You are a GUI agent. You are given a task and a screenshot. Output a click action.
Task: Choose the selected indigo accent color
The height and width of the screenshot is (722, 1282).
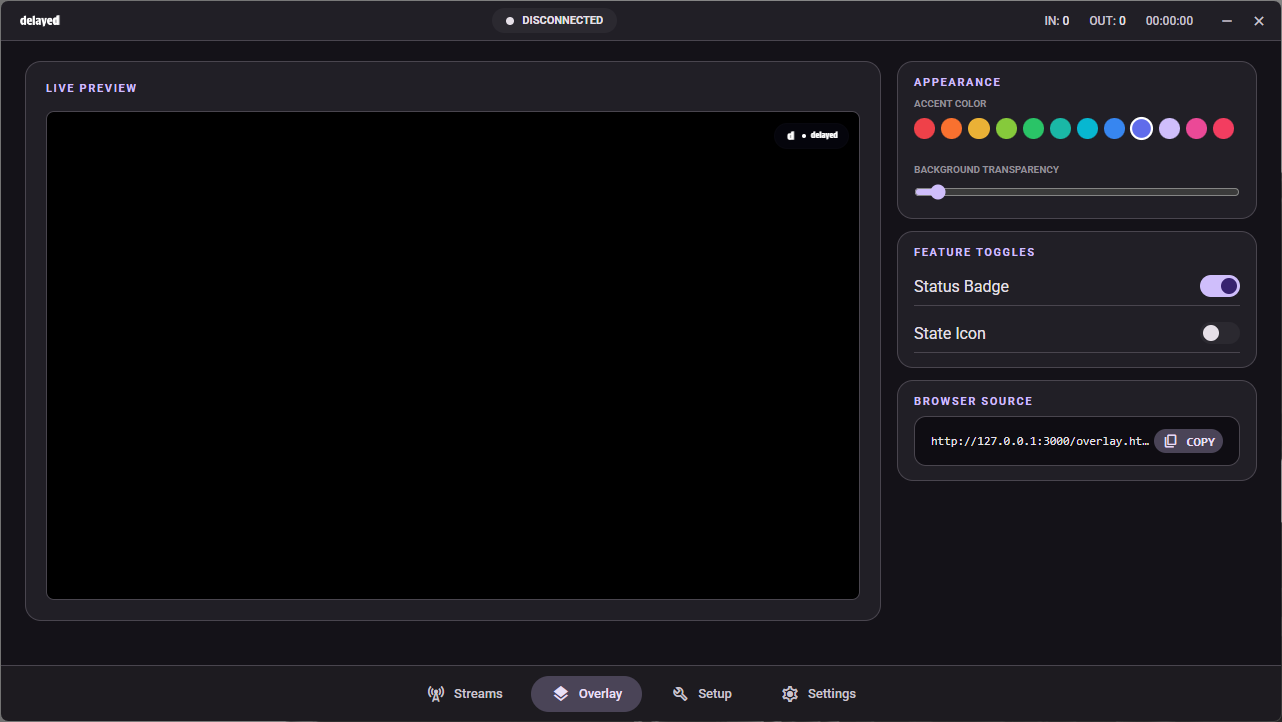pyautogui.click(x=1142, y=128)
